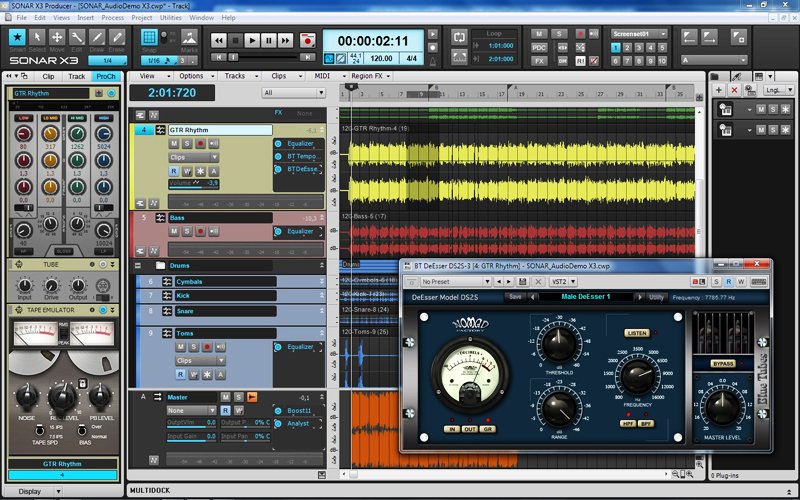Arm GTR Rhythm track for recording

coord(200,144)
